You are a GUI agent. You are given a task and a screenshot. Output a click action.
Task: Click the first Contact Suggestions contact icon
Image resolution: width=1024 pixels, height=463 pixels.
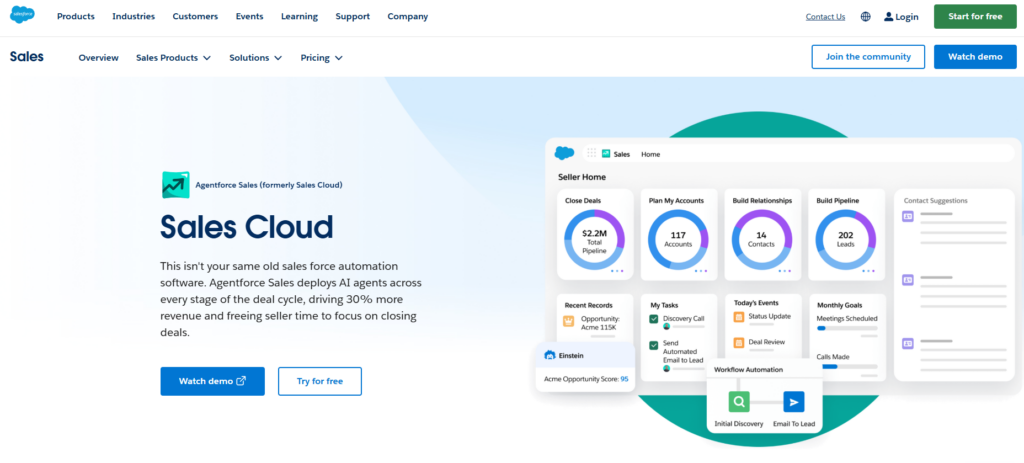pos(908,216)
